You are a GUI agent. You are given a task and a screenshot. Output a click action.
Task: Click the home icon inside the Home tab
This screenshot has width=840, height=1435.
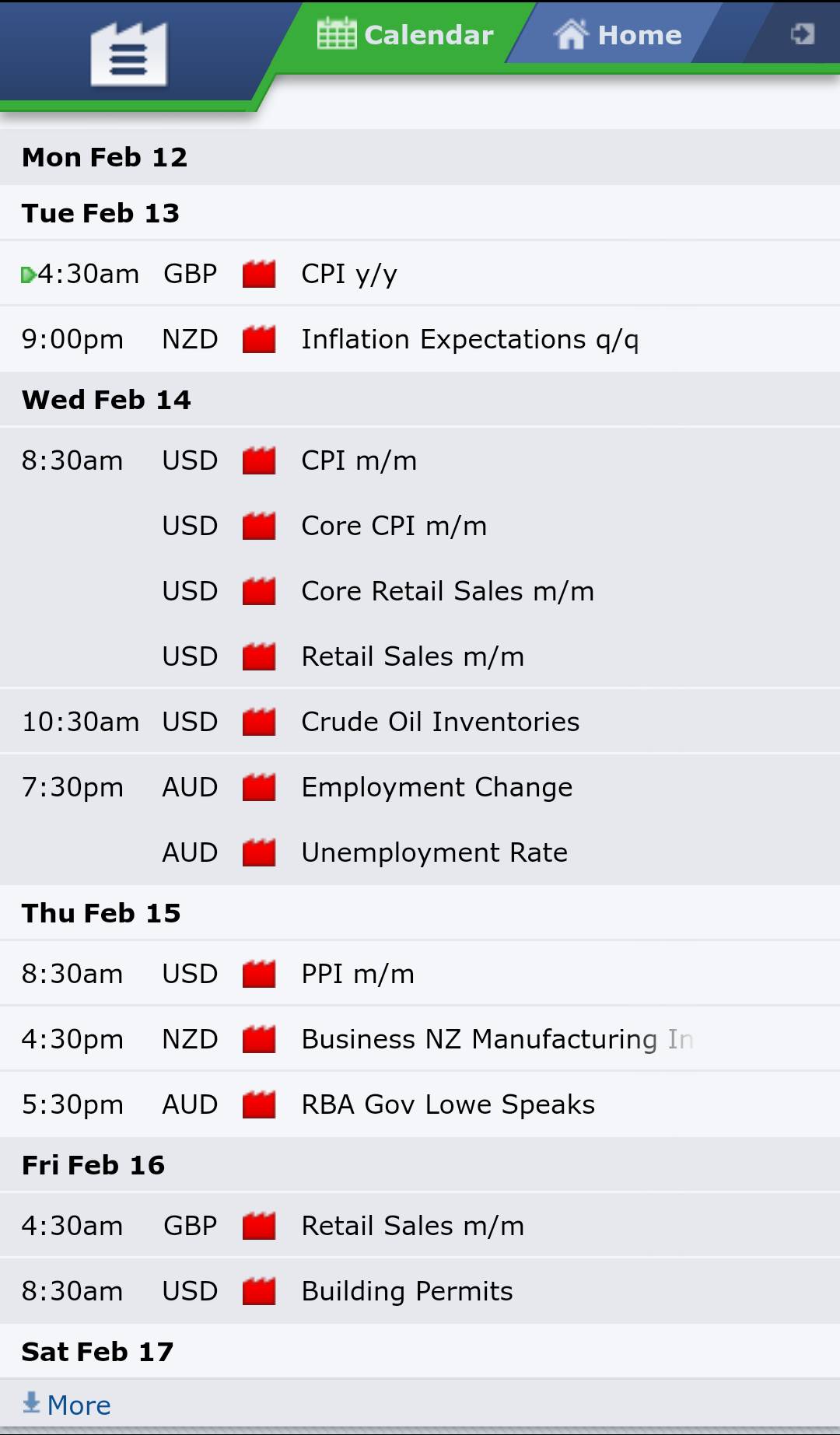coord(572,34)
